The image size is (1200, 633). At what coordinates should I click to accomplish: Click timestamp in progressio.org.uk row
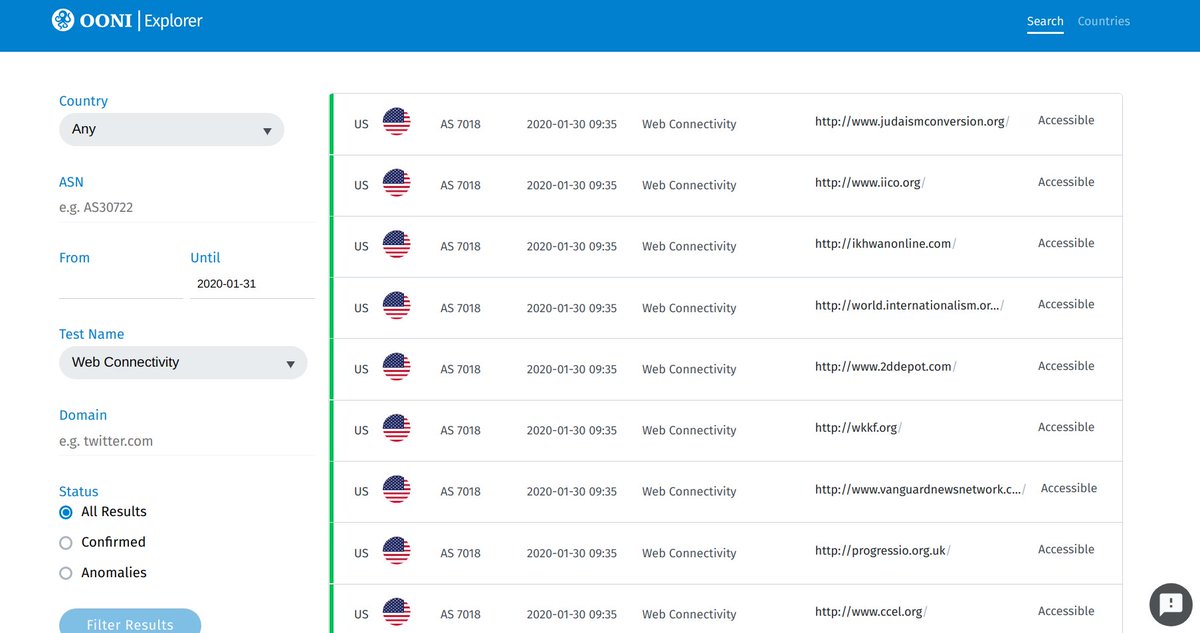point(572,553)
